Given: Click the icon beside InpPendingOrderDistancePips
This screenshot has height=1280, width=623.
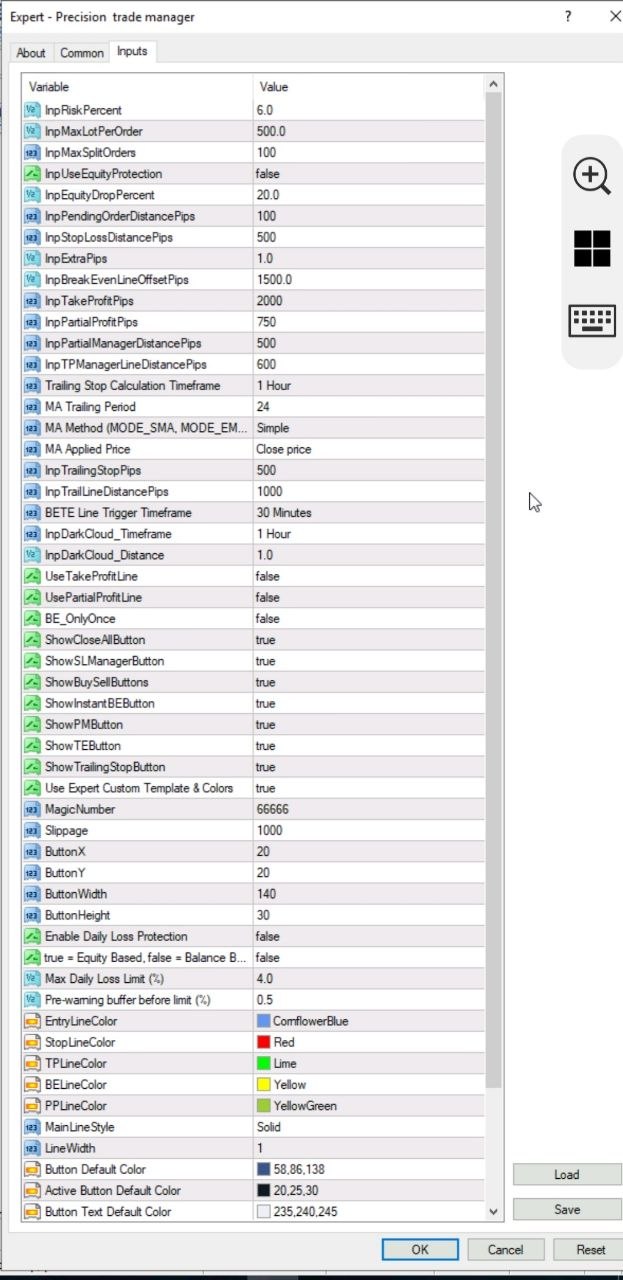Looking at the screenshot, I should [32, 216].
